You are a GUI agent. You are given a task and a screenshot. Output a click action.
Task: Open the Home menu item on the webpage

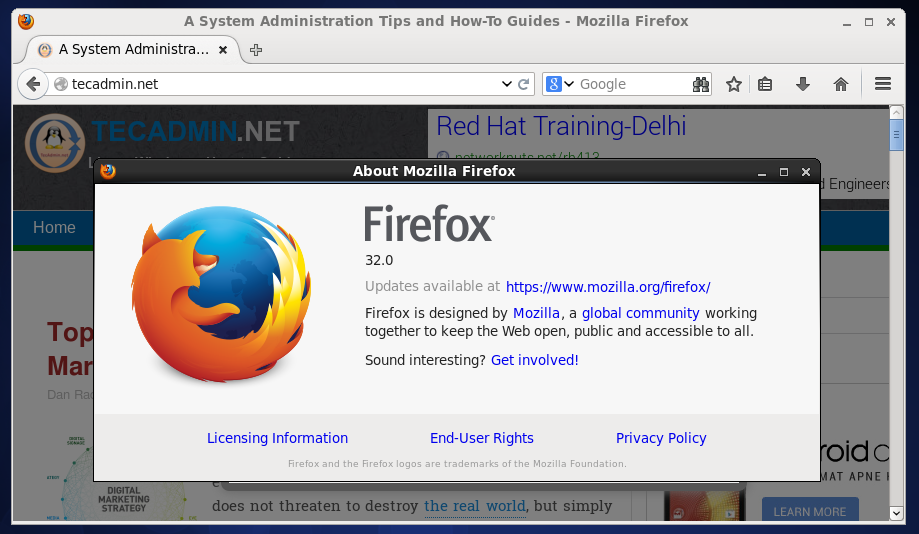pos(54,227)
